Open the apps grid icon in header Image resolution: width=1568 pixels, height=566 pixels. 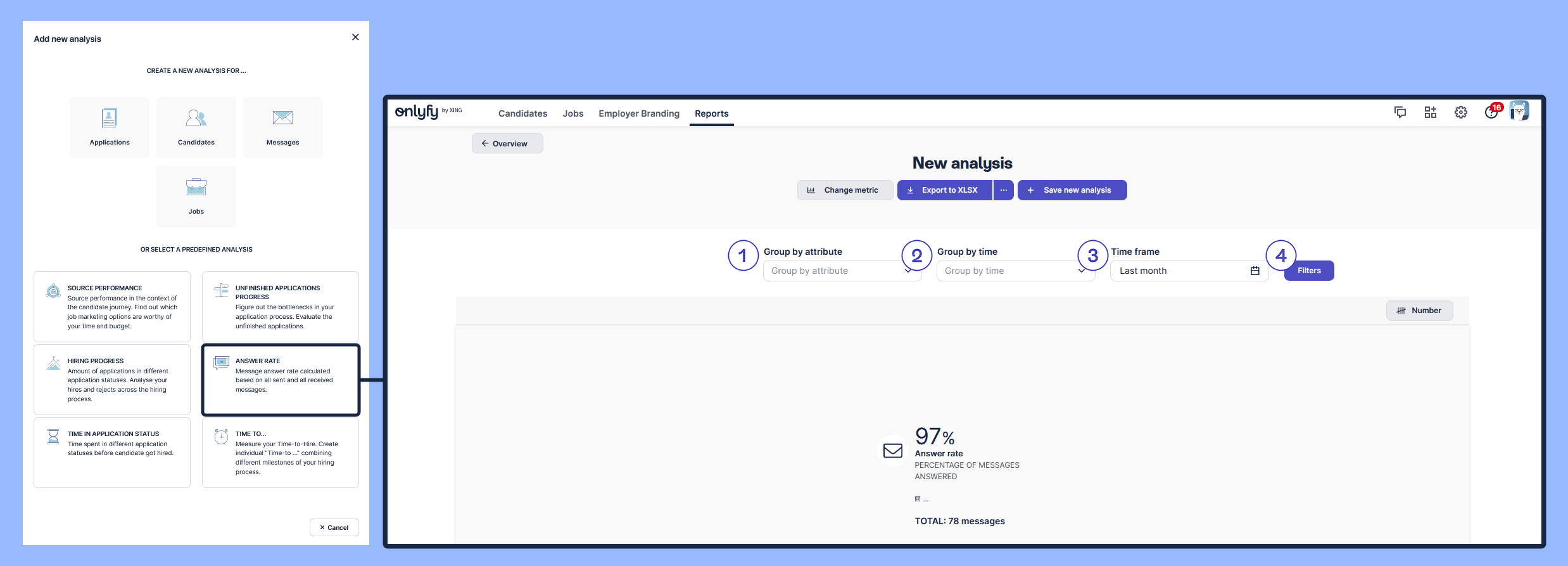pos(1431,112)
